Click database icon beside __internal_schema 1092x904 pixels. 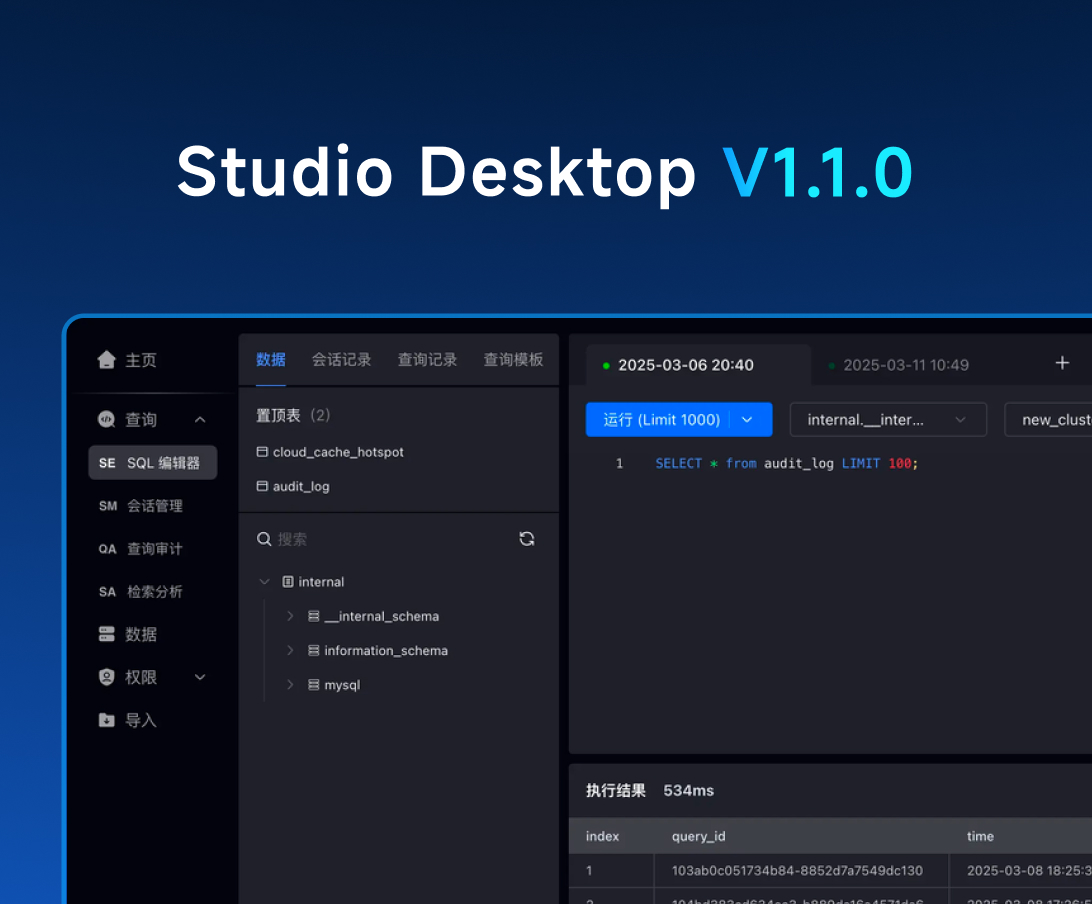[313, 616]
